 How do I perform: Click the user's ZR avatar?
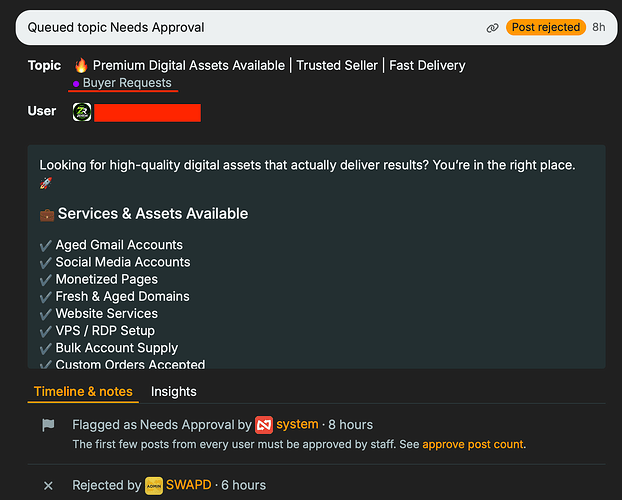pyautogui.click(x=82, y=112)
